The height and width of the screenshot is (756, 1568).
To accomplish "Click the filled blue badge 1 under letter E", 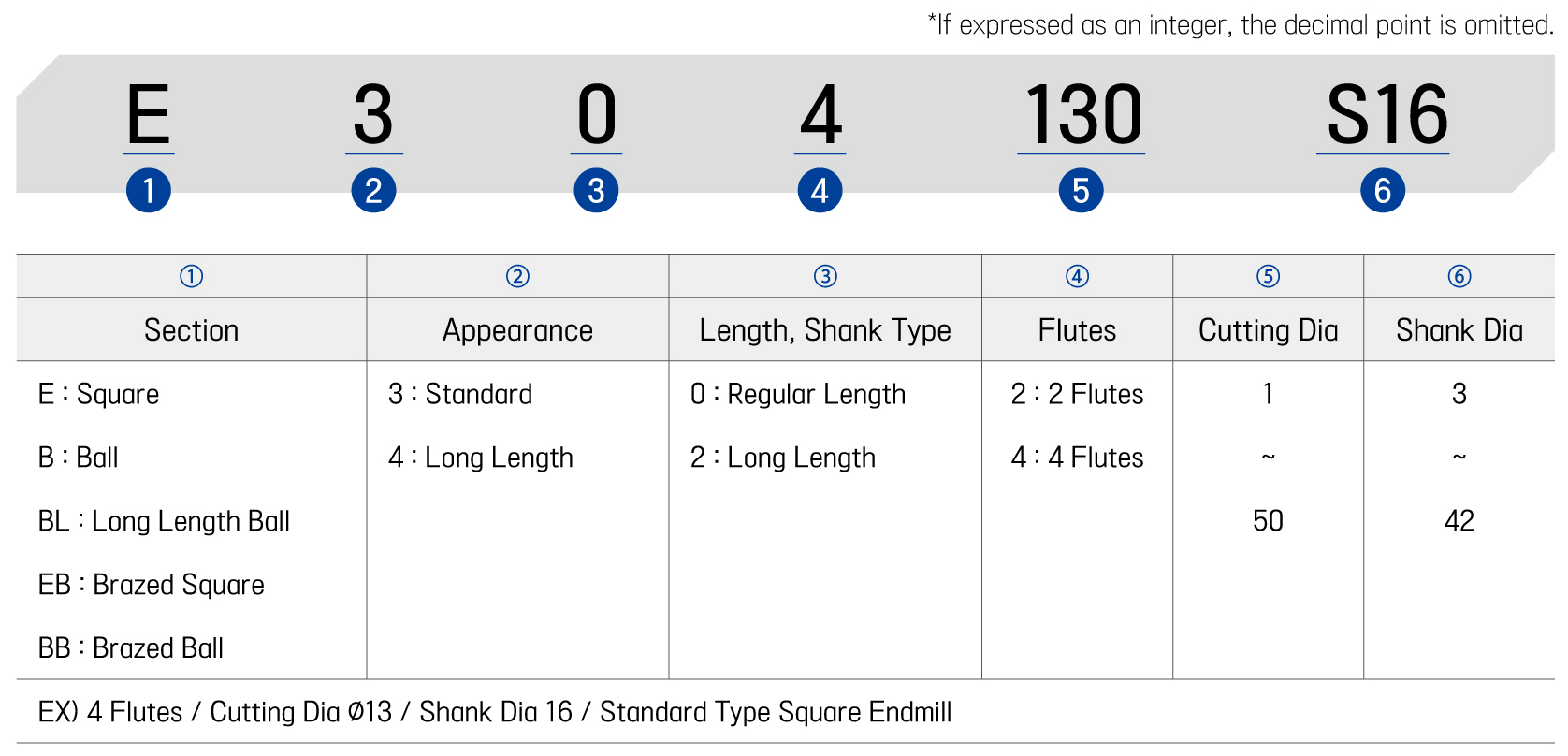I will (x=148, y=190).
